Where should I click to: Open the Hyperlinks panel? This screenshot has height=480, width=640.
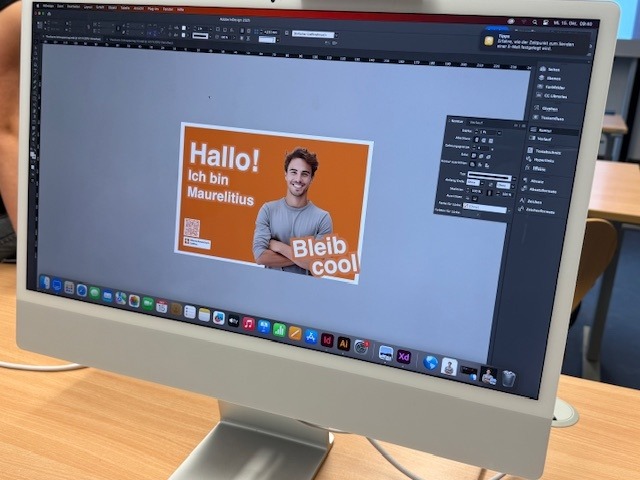pos(554,160)
